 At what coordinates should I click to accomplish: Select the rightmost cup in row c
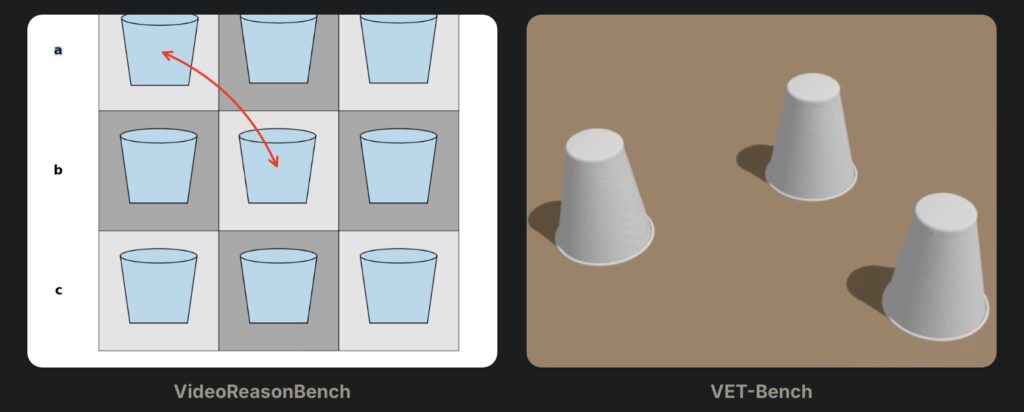click(x=398, y=286)
